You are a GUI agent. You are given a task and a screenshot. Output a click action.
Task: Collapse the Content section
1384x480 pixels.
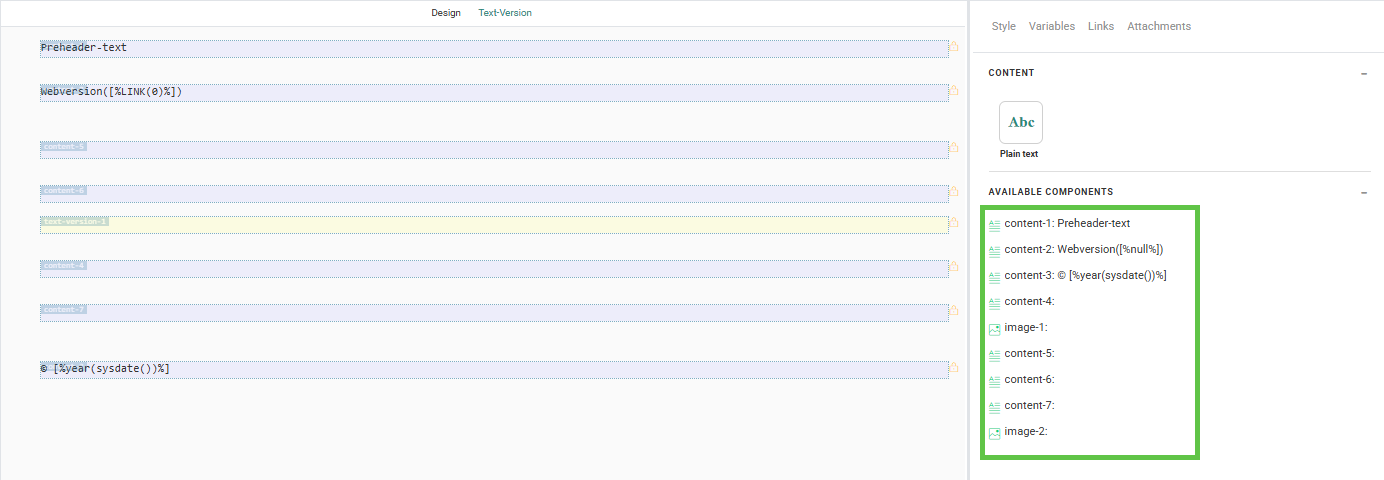point(1364,73)
